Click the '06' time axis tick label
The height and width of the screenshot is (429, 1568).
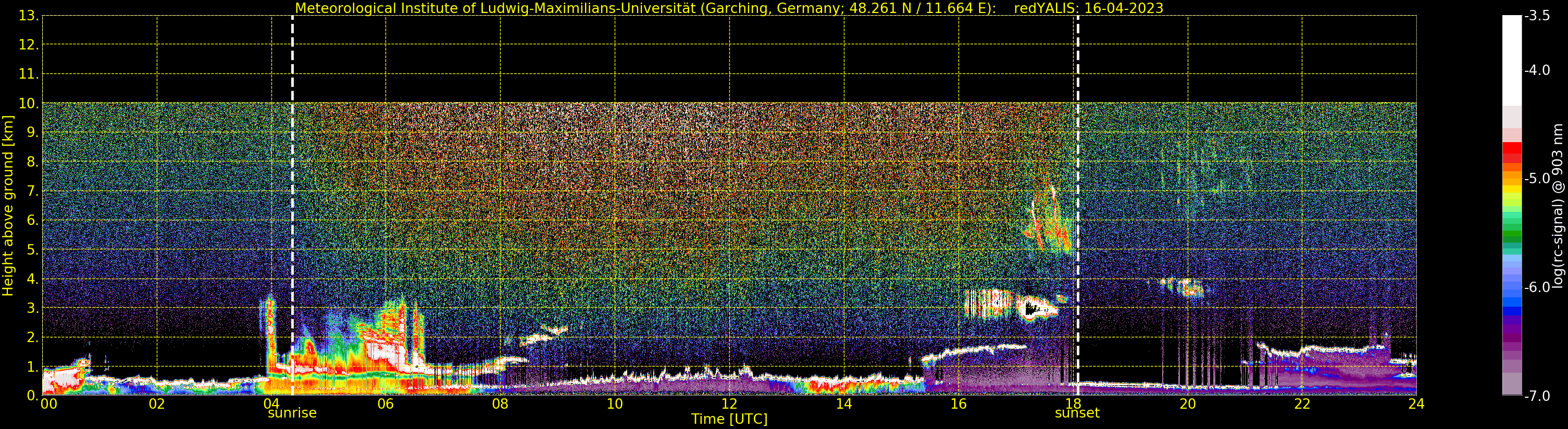pyautogui.click(x=386, y=403)
